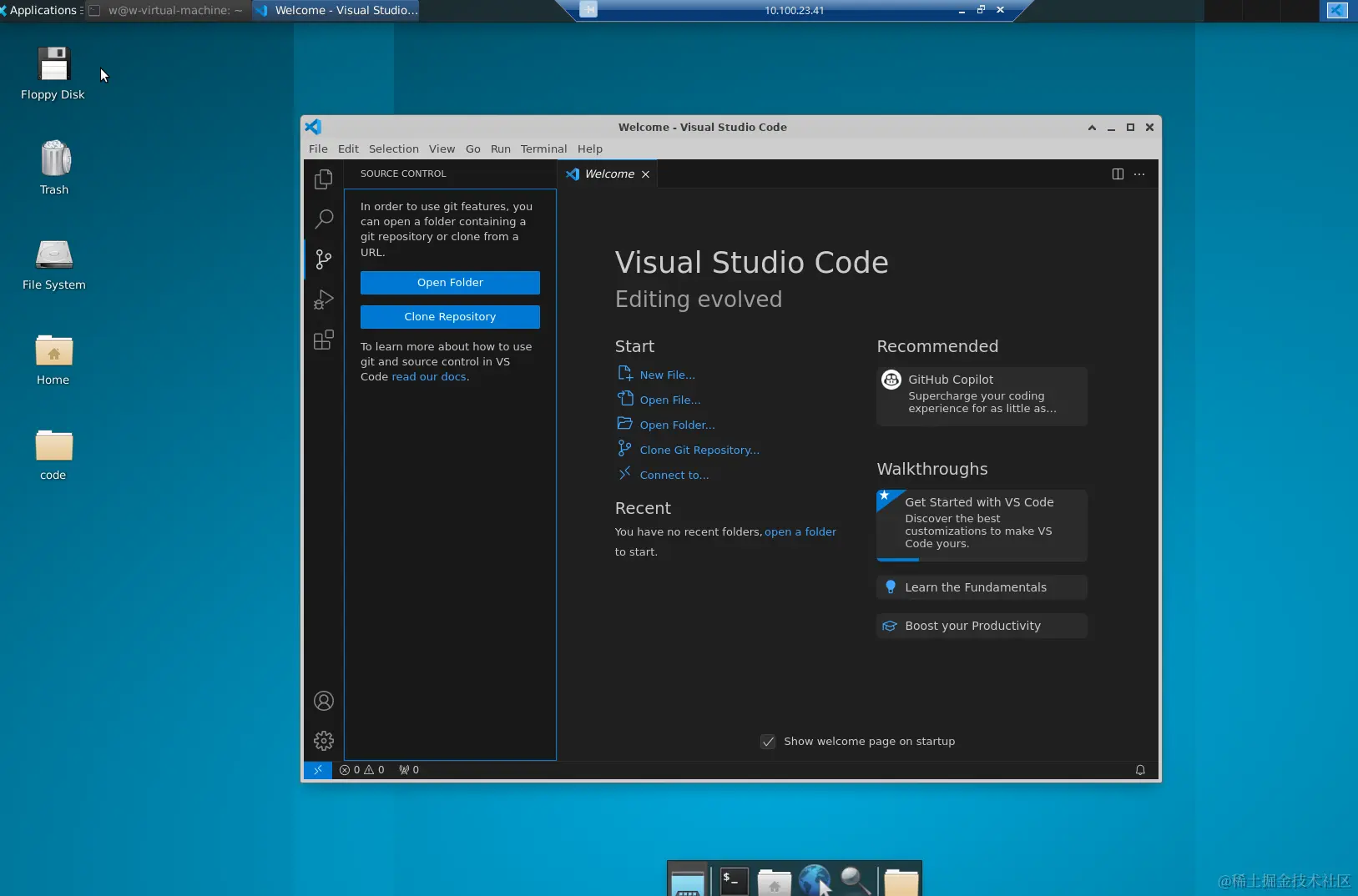Screen dimensions: 1358x896
Task: Open the Accounts menu icon
Action: 324,701
